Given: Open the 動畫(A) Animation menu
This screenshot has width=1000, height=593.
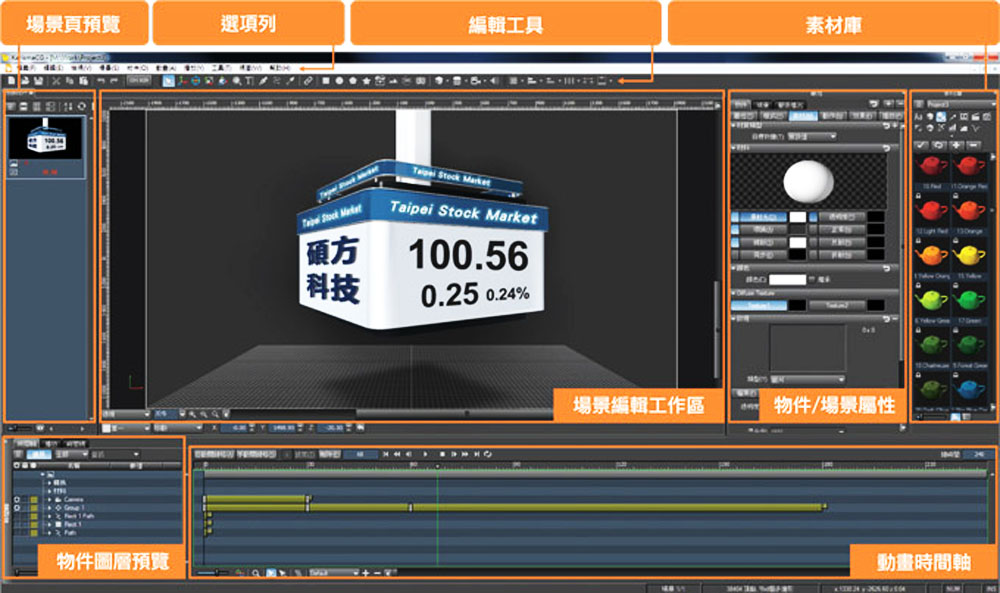Looking at the screenshot, I should pyautogui.click(x=166, y=68).
